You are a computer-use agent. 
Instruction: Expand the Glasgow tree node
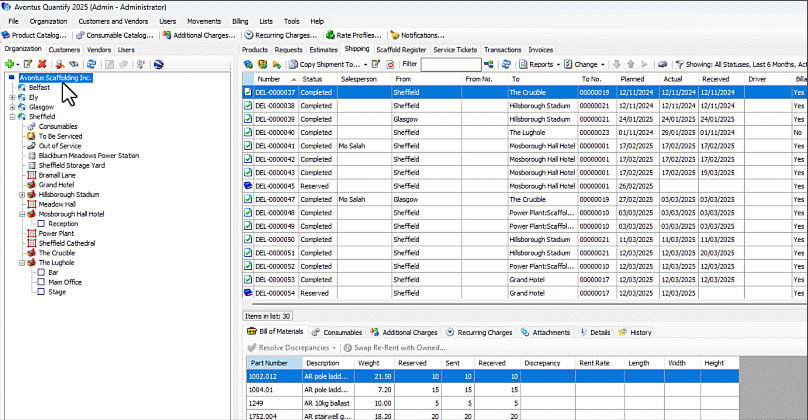tap(11, 107)
